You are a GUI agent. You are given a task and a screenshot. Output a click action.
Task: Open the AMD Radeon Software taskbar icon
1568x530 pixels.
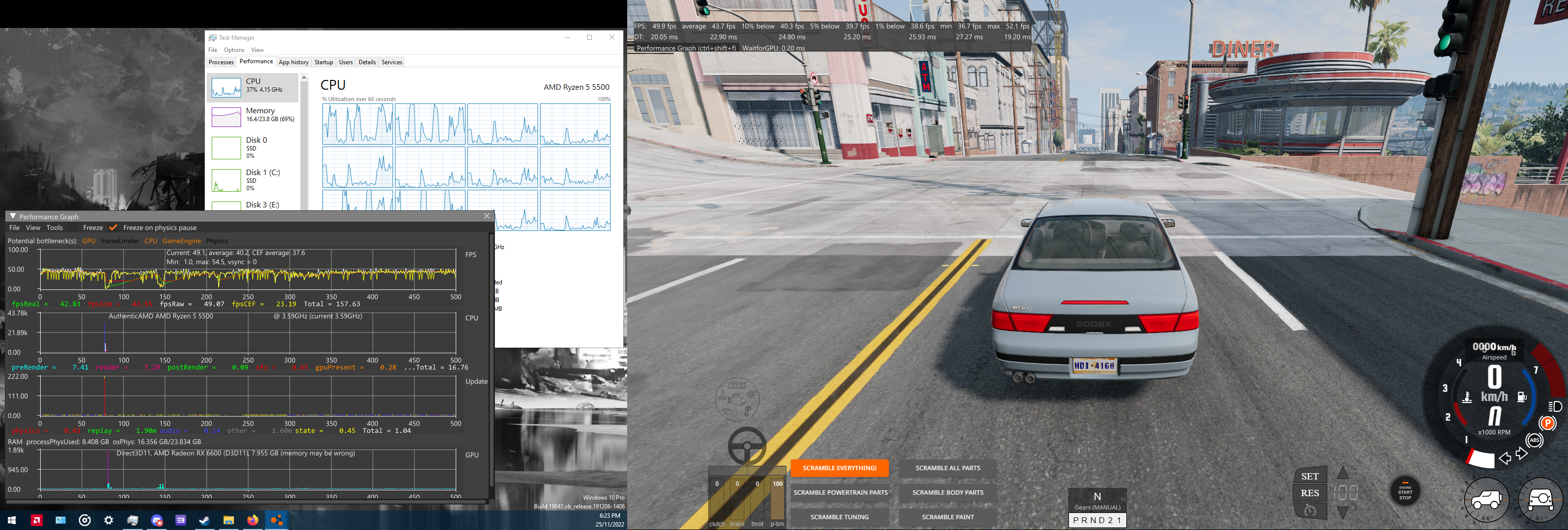pyautogui.click(x=37, y=520)
